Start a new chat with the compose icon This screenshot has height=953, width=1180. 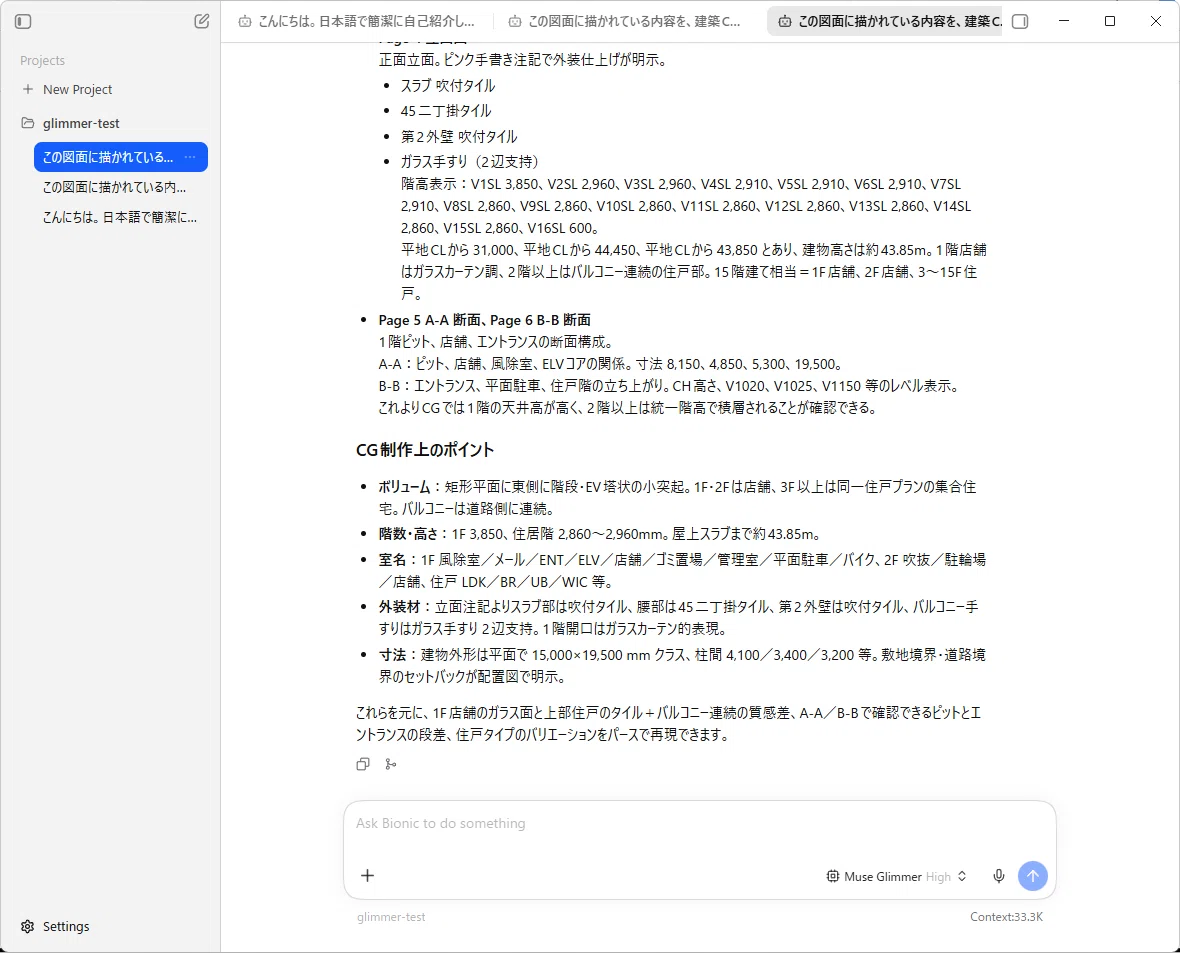click(x=202, y=21)
